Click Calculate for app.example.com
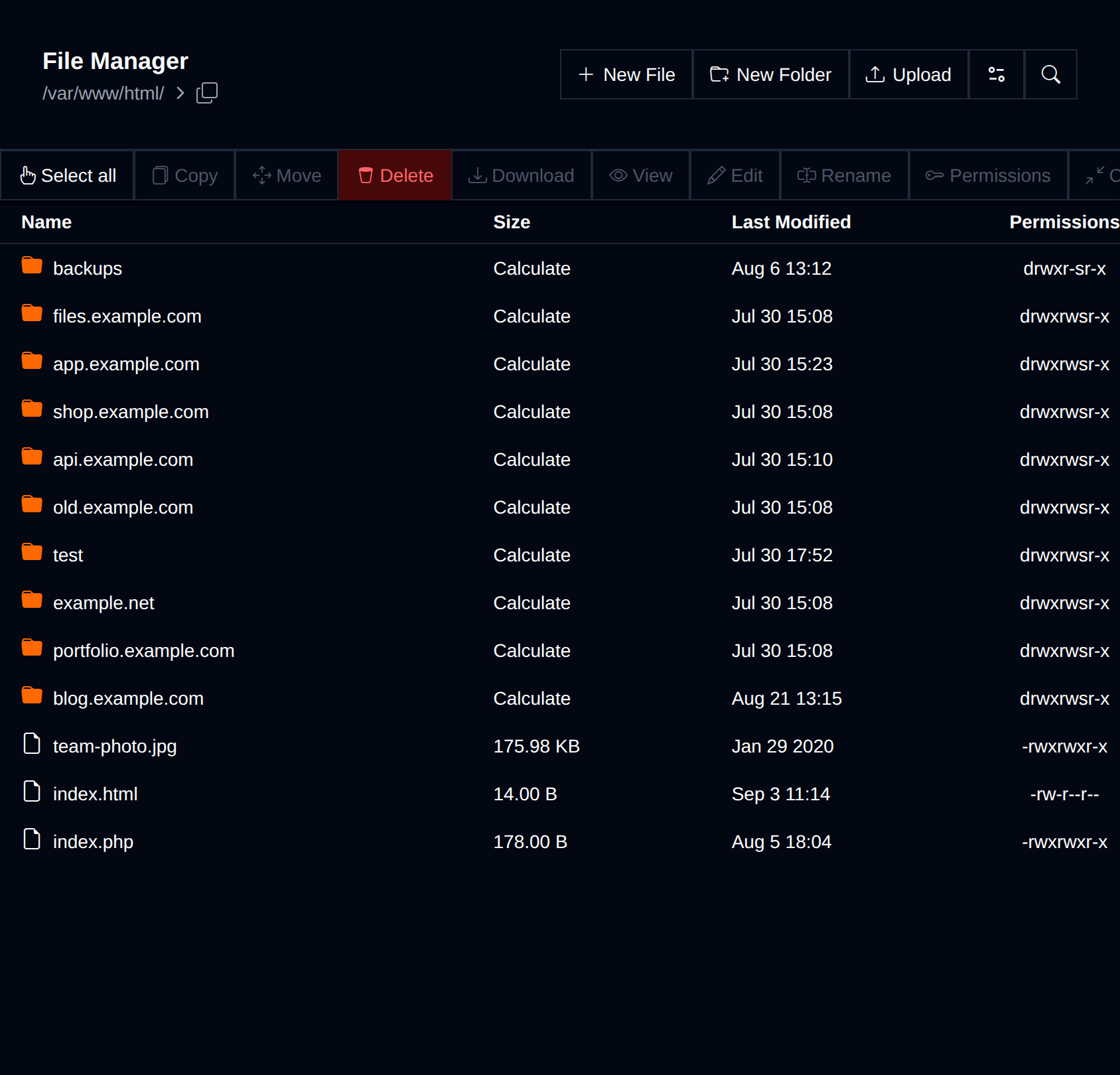The height and width of the screenshot is (1075, 1120). 532,364
